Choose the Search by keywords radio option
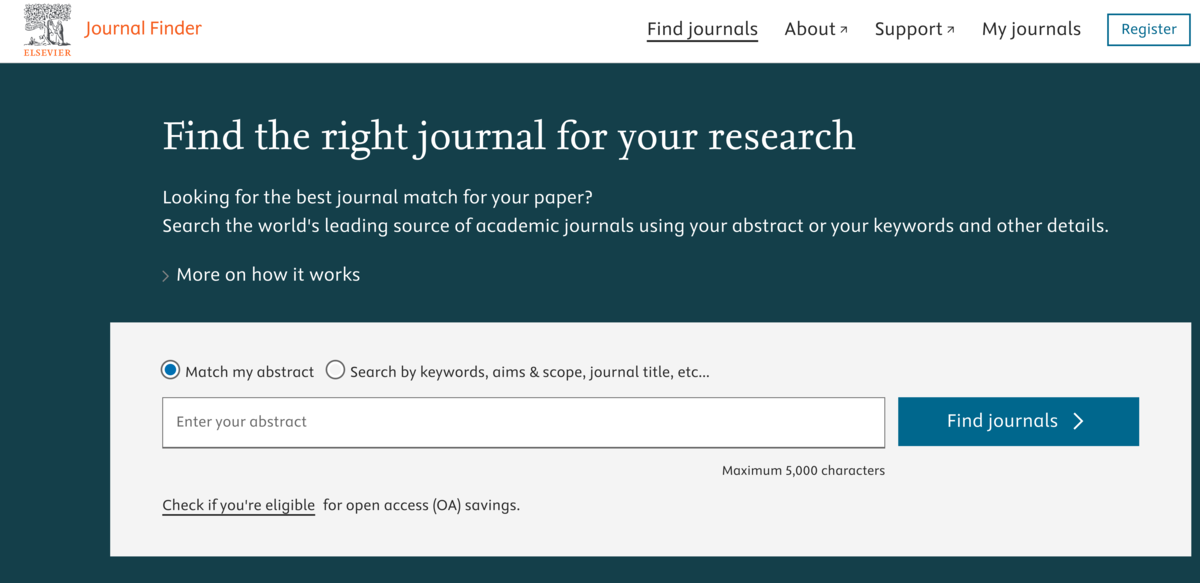 [x=336, y=370]
